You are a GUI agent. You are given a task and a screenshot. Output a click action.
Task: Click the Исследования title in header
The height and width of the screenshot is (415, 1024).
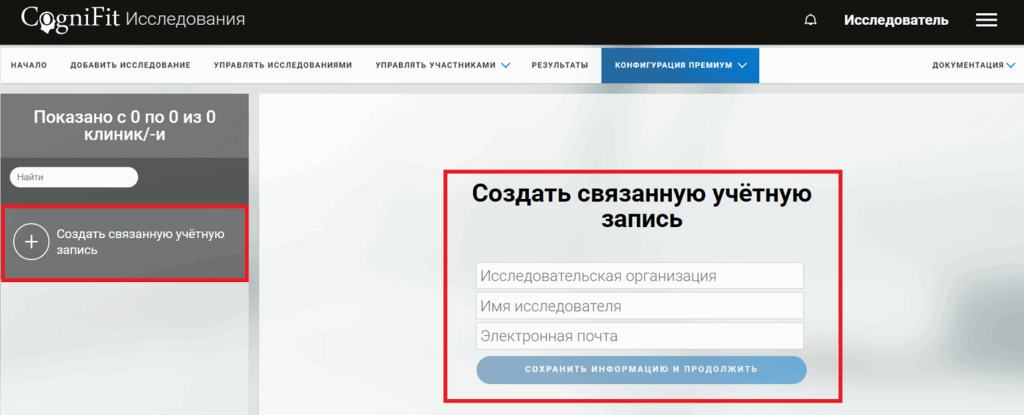pos(190,20)
